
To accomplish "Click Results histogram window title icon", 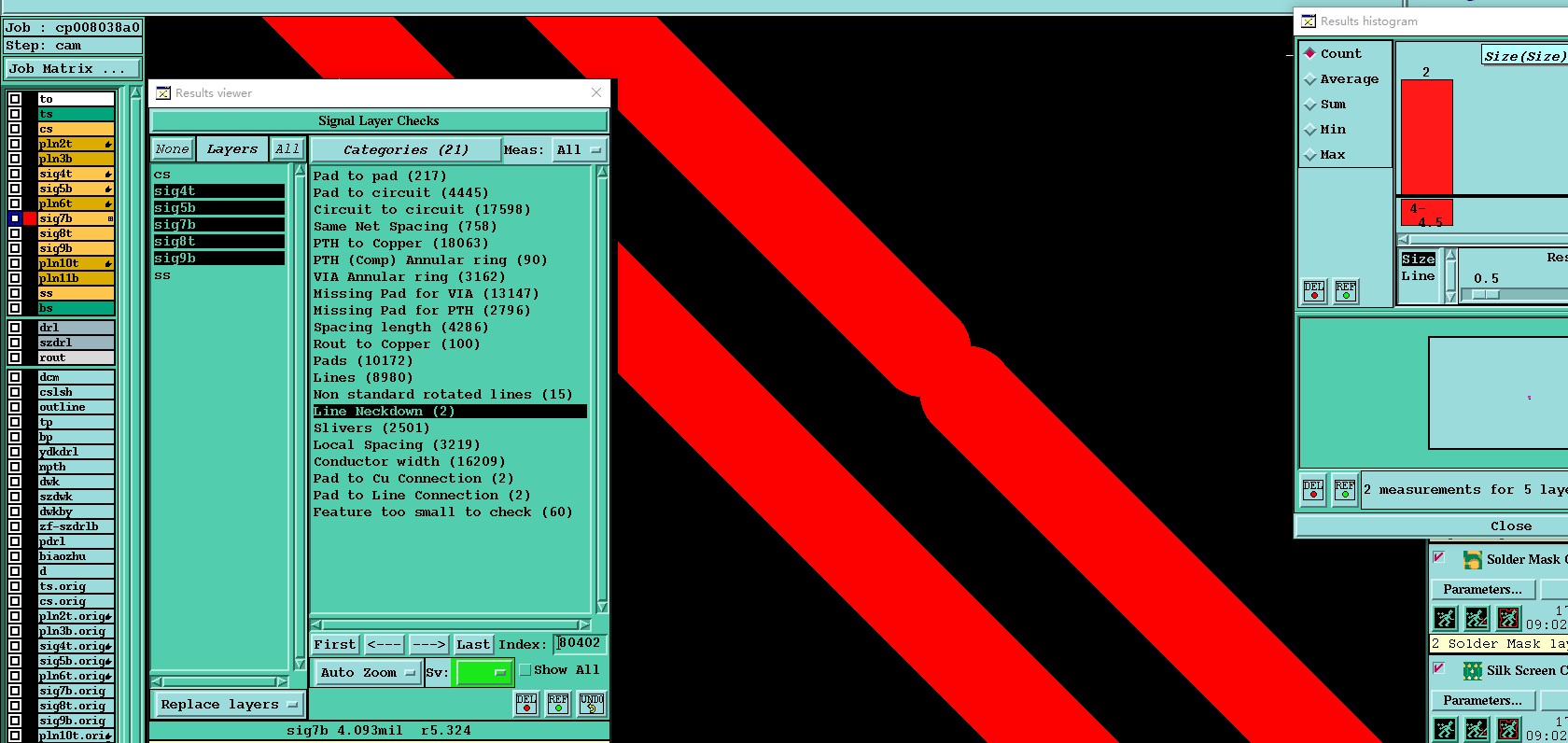I will tap(1309, 21).
